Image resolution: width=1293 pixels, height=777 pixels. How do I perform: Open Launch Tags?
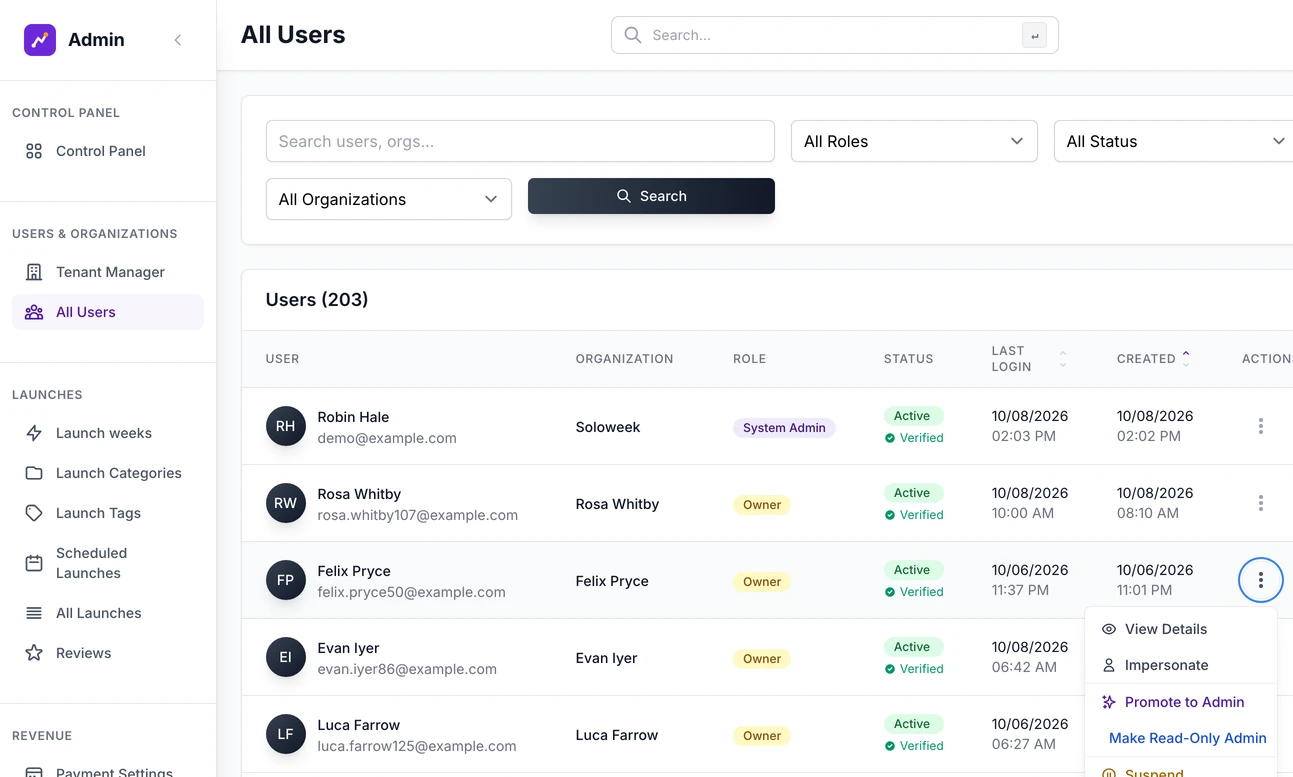(x=108, y=513)
